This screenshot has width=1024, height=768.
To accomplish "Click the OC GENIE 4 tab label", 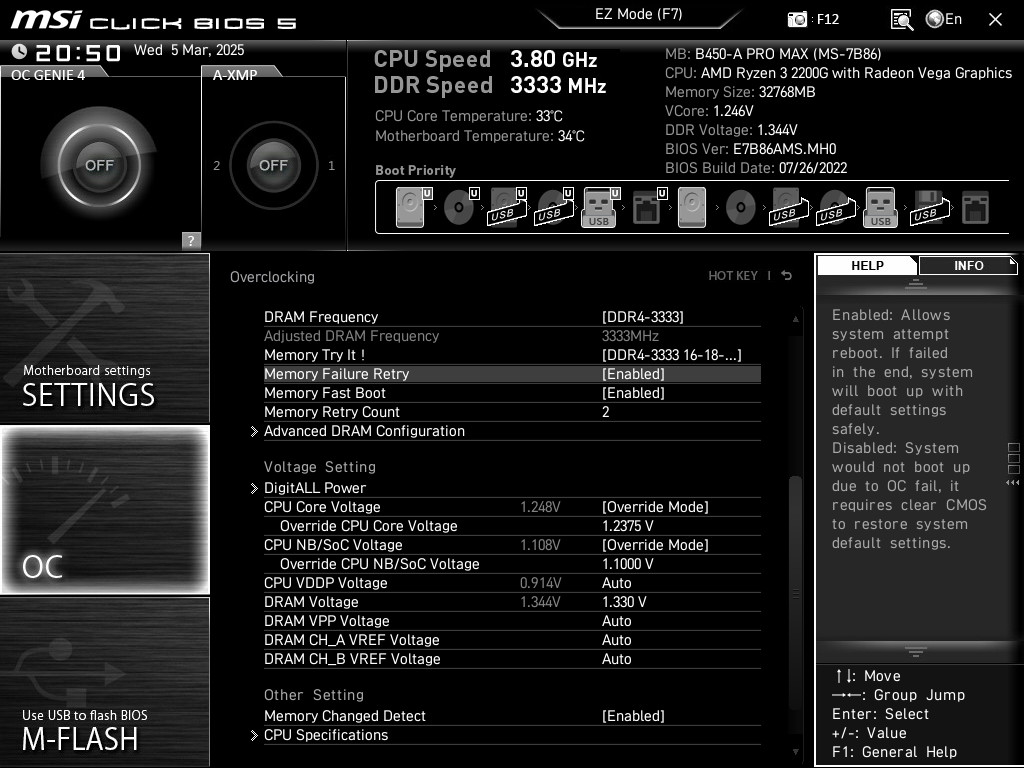I will tap(48, 75).
